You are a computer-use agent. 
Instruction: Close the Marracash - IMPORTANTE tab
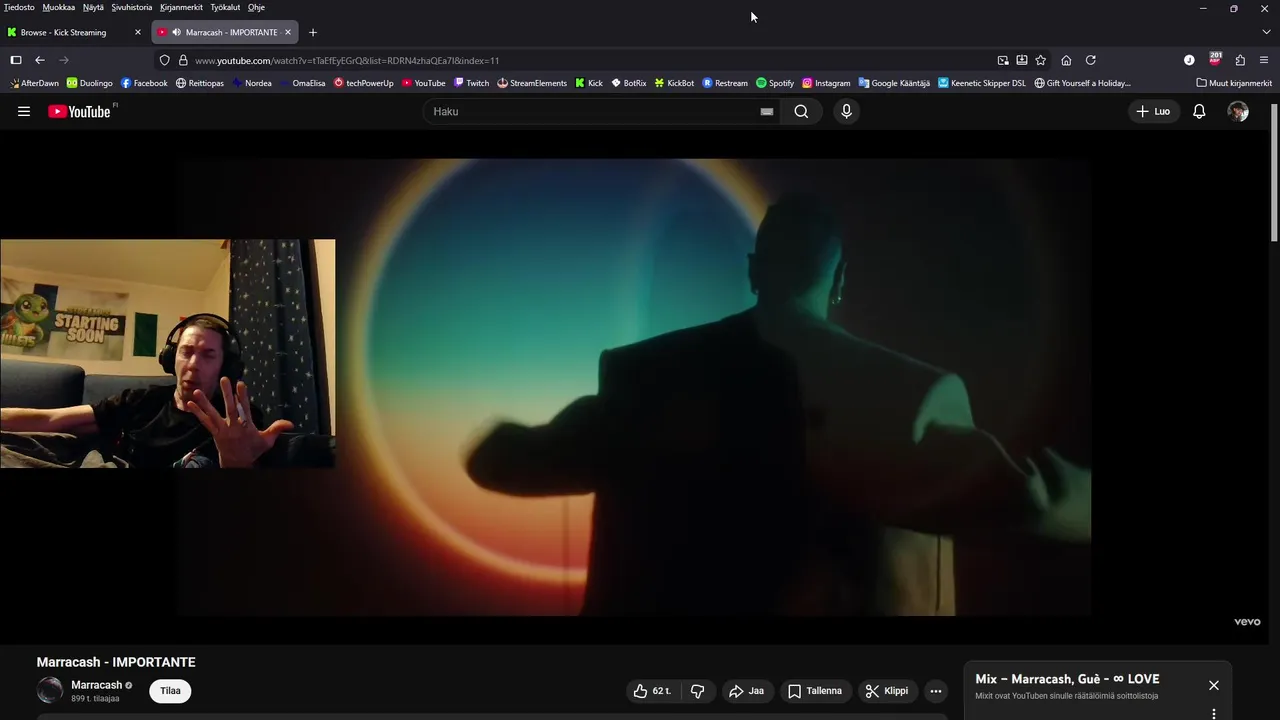coord(288,32)
